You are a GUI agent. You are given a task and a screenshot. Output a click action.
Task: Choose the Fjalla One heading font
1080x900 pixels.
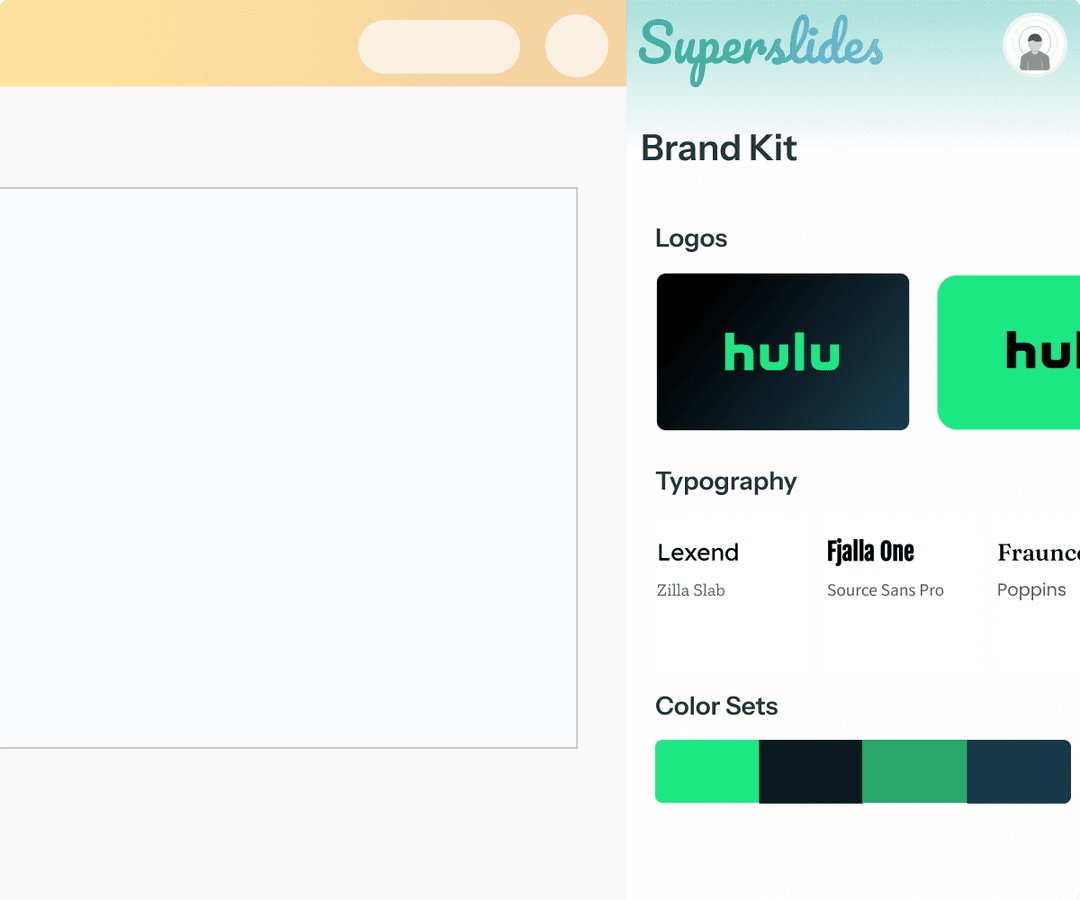click(870, 551)
